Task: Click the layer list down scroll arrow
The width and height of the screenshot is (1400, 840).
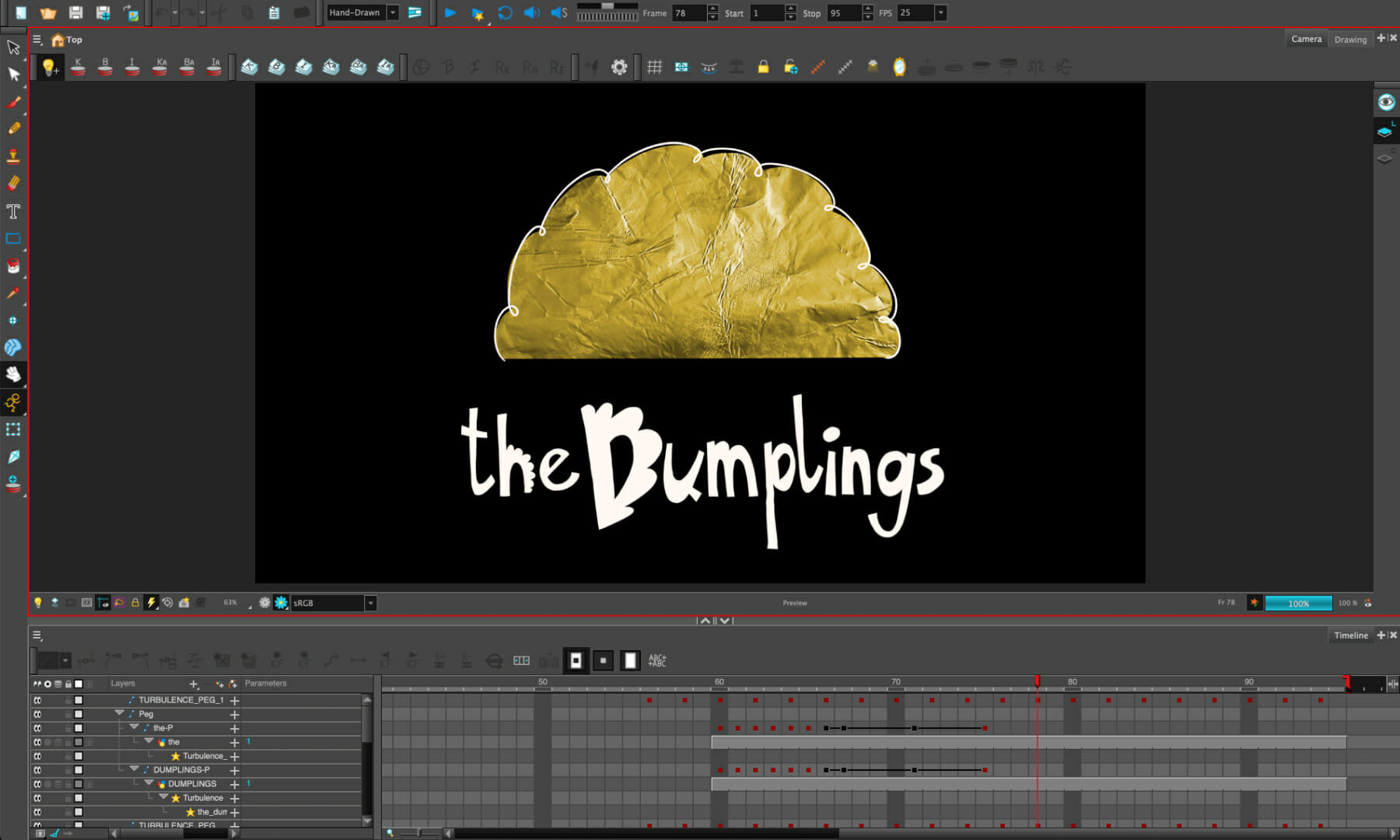Action: 367,821
